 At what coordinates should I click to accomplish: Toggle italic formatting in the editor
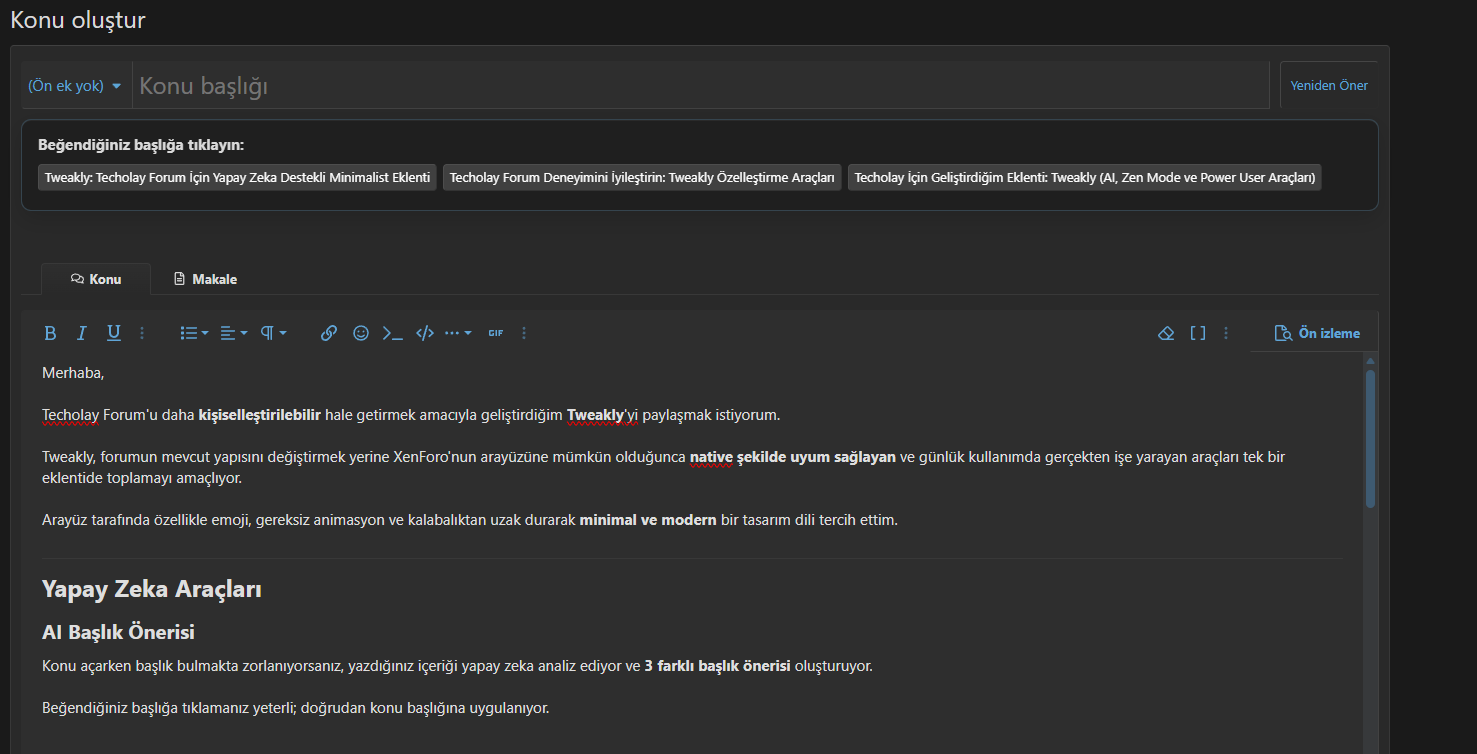point(82,333)
